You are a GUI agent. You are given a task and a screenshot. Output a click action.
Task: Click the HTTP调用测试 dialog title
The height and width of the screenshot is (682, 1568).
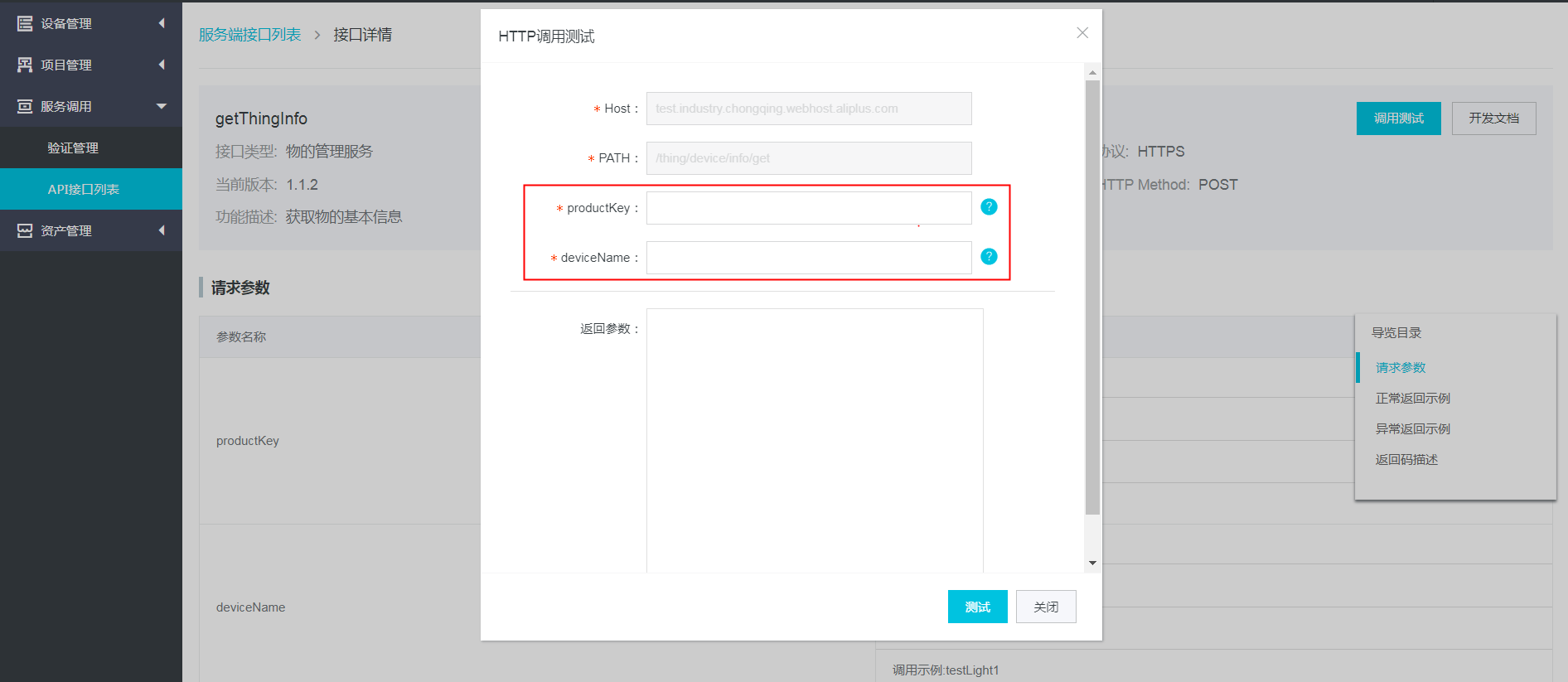(x=546, y=36)
